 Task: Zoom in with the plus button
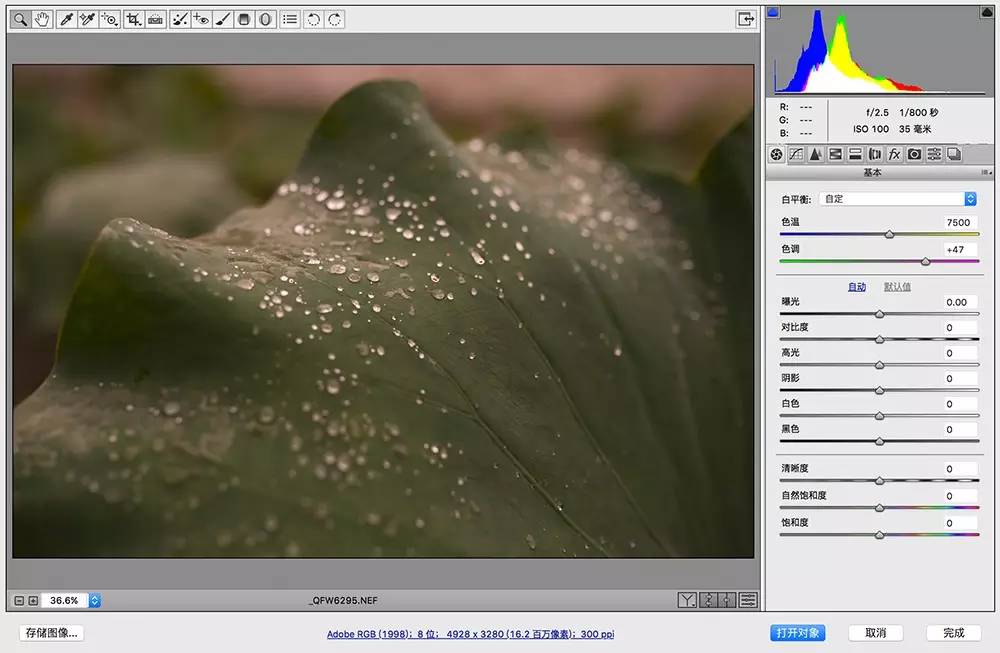[x=33, y=601]
